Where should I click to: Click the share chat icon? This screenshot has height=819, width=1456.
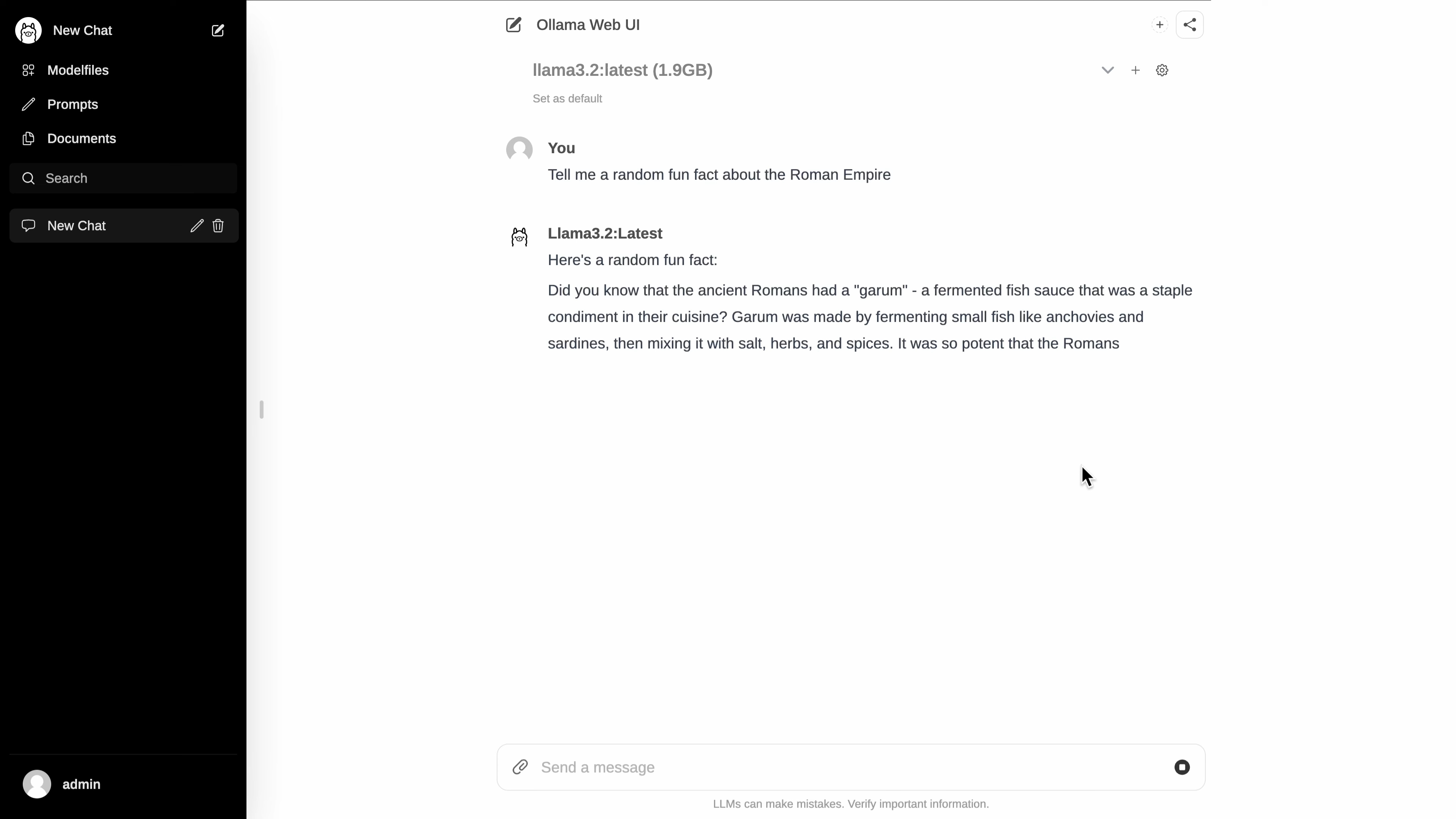pyautogui.click(x=1189, y=25)
